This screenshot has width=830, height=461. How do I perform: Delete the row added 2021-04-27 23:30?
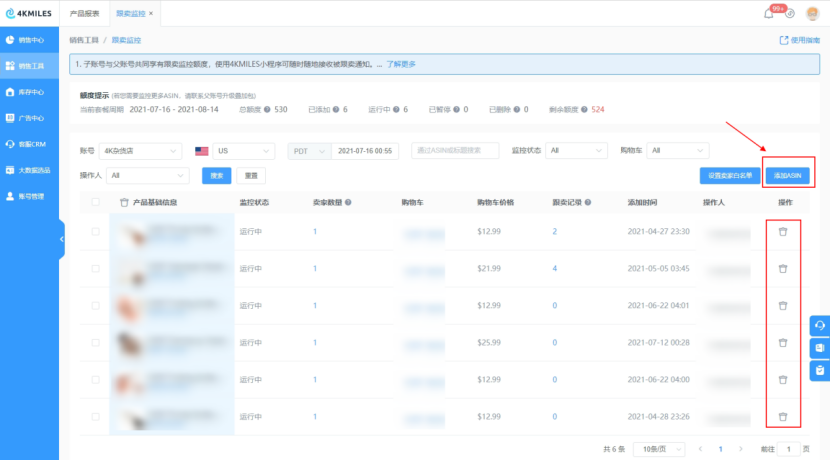pyautogui.click(x=783, y=231)
